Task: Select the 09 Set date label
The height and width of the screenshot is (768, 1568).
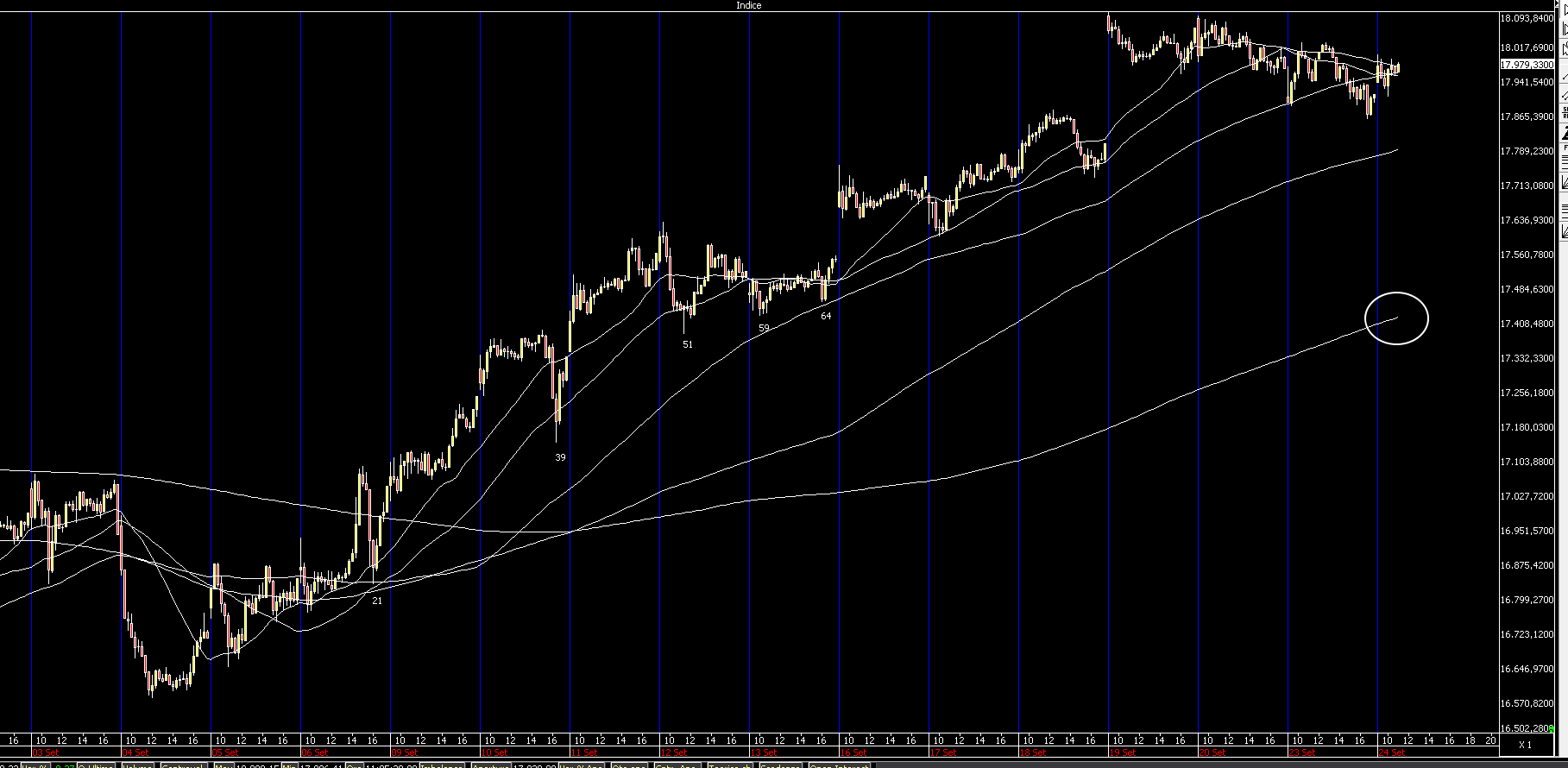Action: [404, 752]
